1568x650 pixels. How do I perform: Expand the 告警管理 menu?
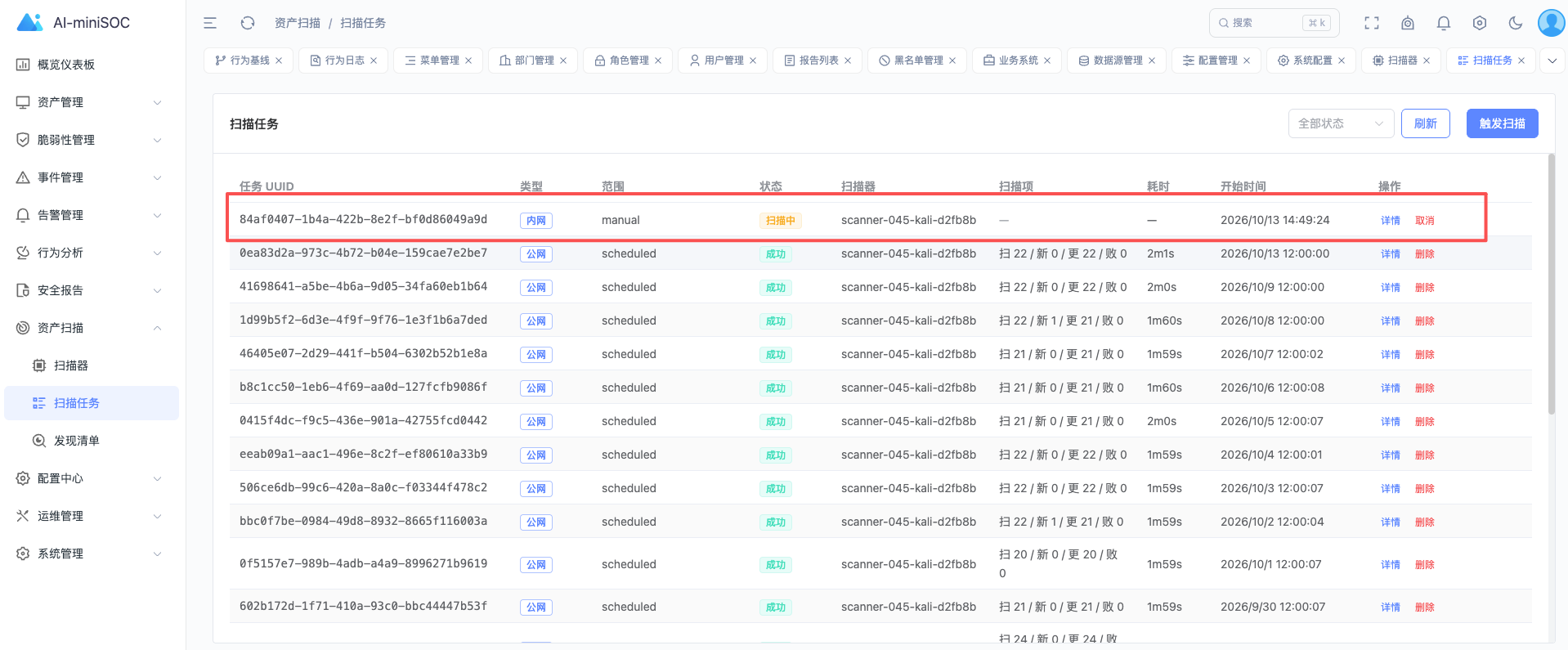(x=92, y=215)
